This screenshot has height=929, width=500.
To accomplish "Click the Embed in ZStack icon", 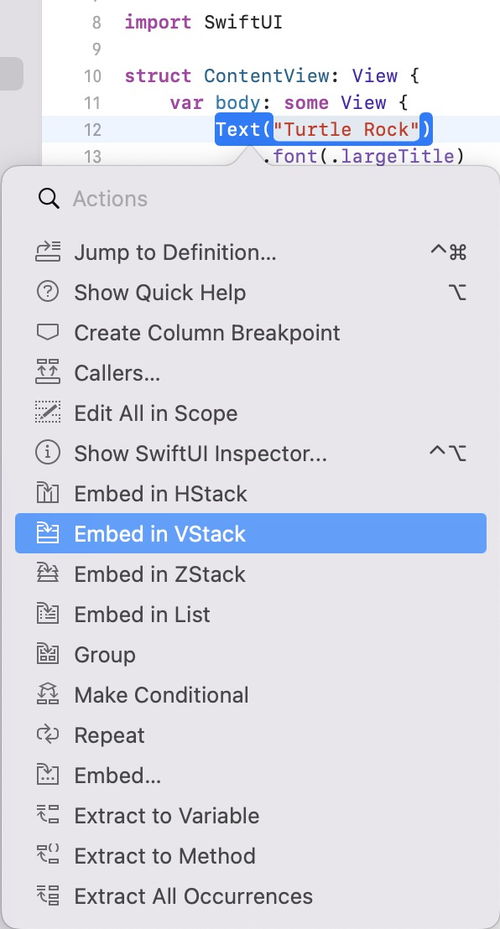I will pos(48,574).
